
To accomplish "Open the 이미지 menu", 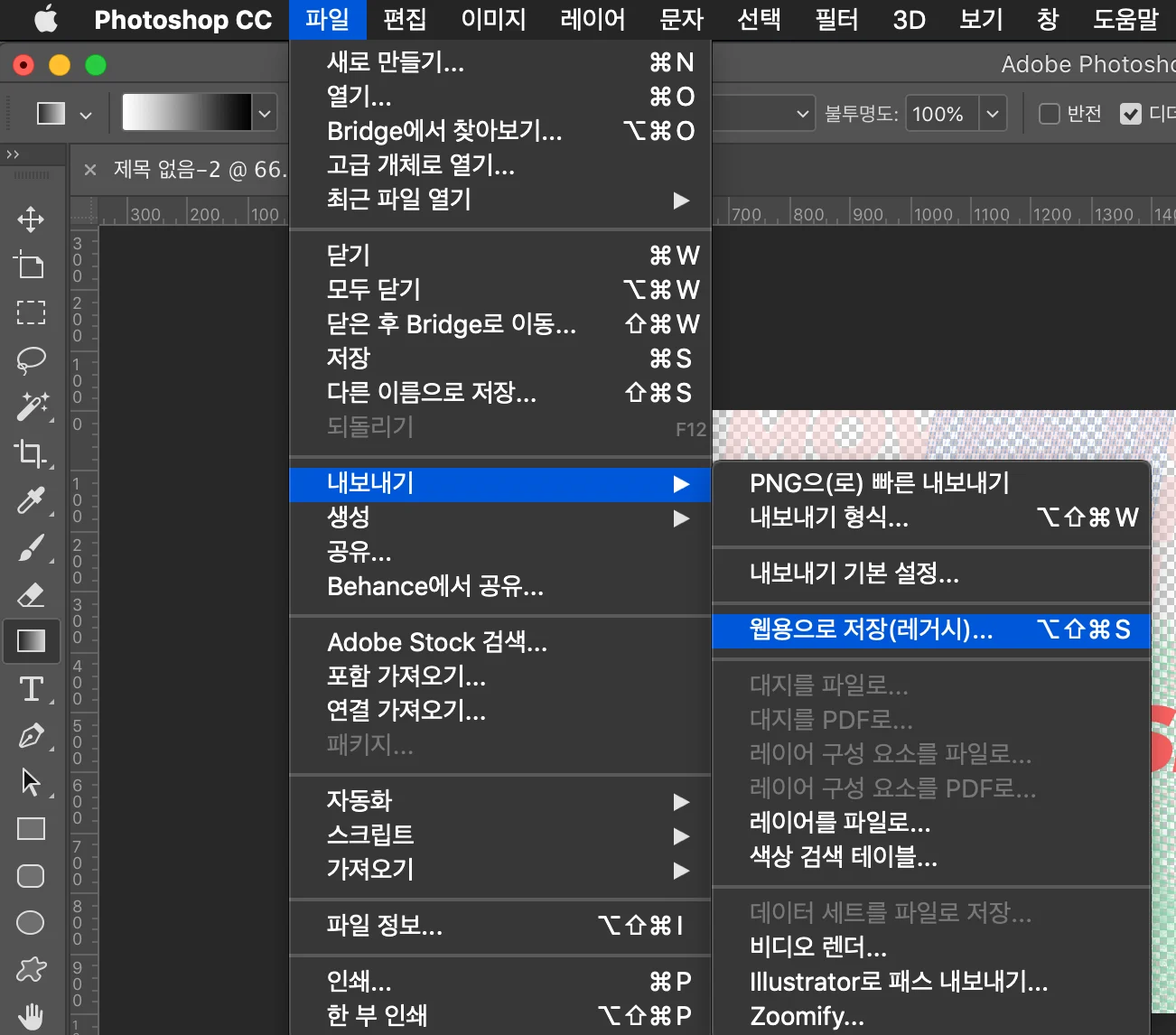I will coord(493,19).
